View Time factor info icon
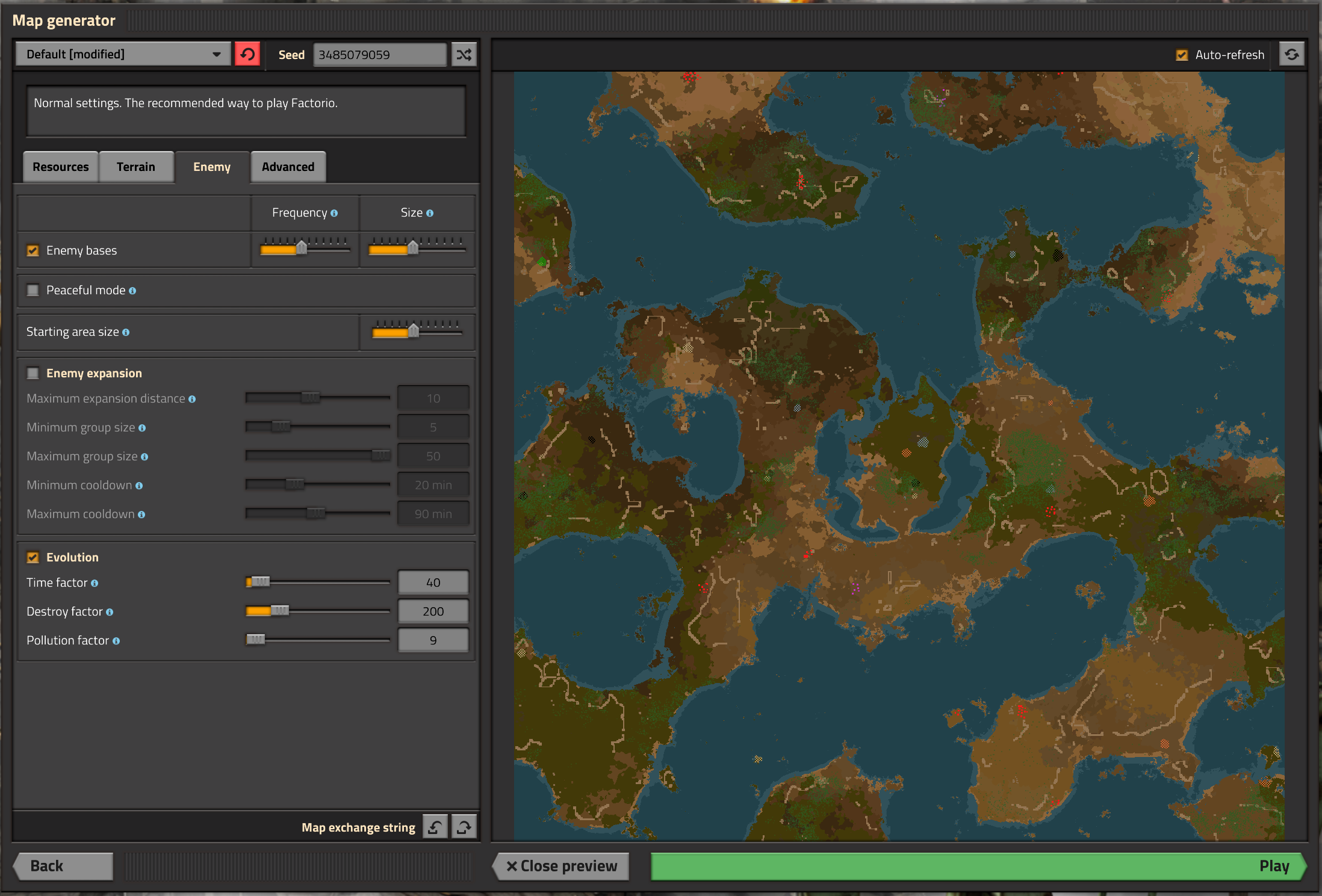The image size is (1322, 896). point(95,583)
